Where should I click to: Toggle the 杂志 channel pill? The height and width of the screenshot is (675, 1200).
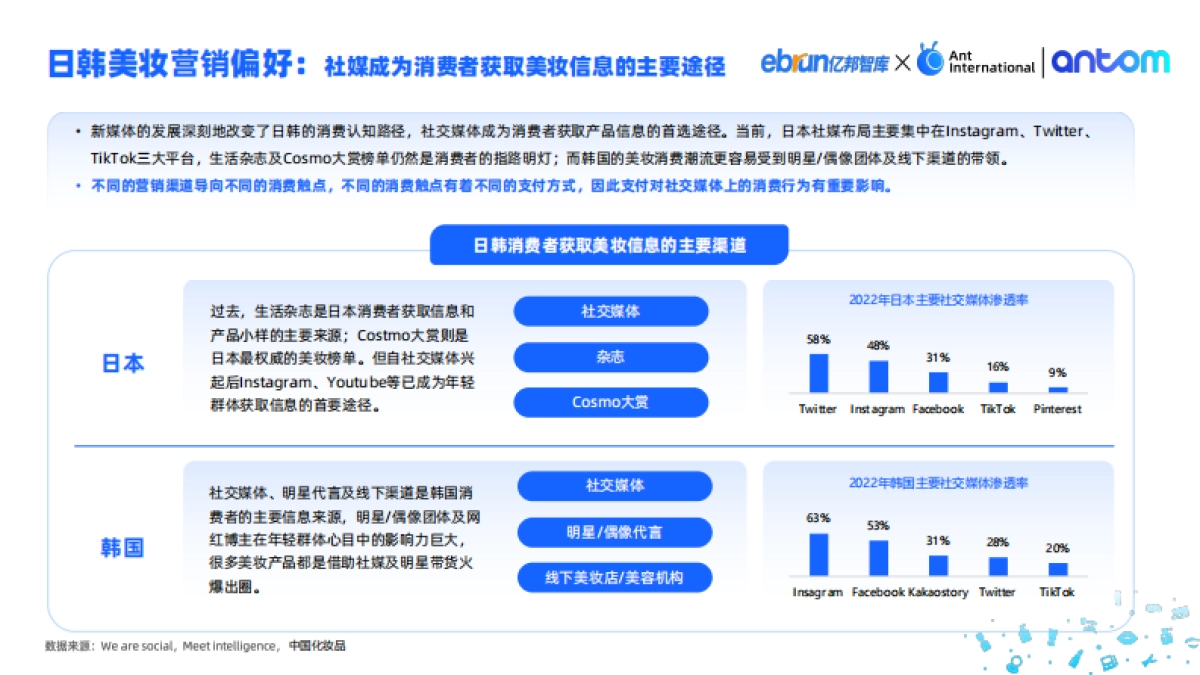(610, 357)
